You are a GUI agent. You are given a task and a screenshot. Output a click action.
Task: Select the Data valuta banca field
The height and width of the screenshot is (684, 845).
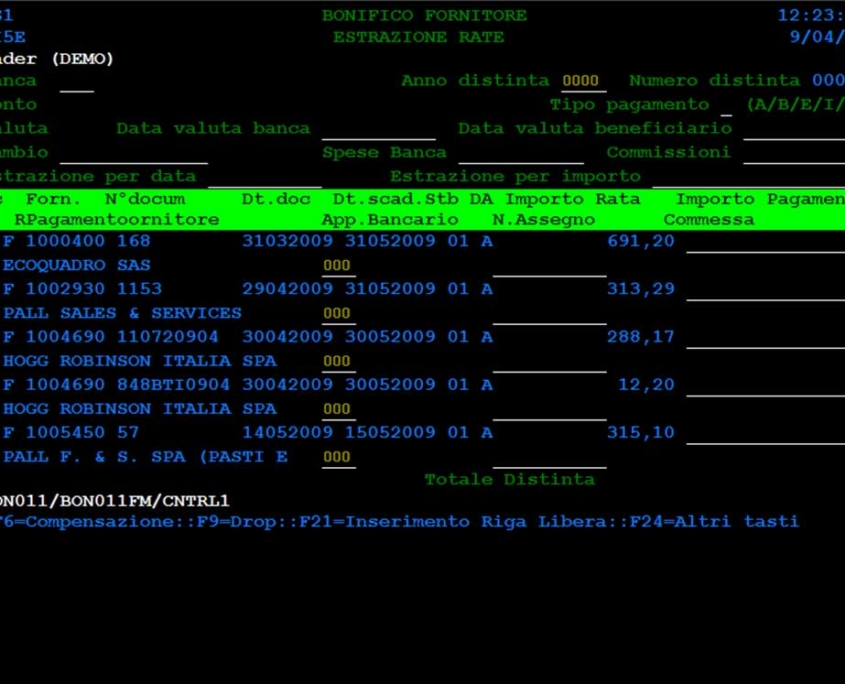point(378,129)
